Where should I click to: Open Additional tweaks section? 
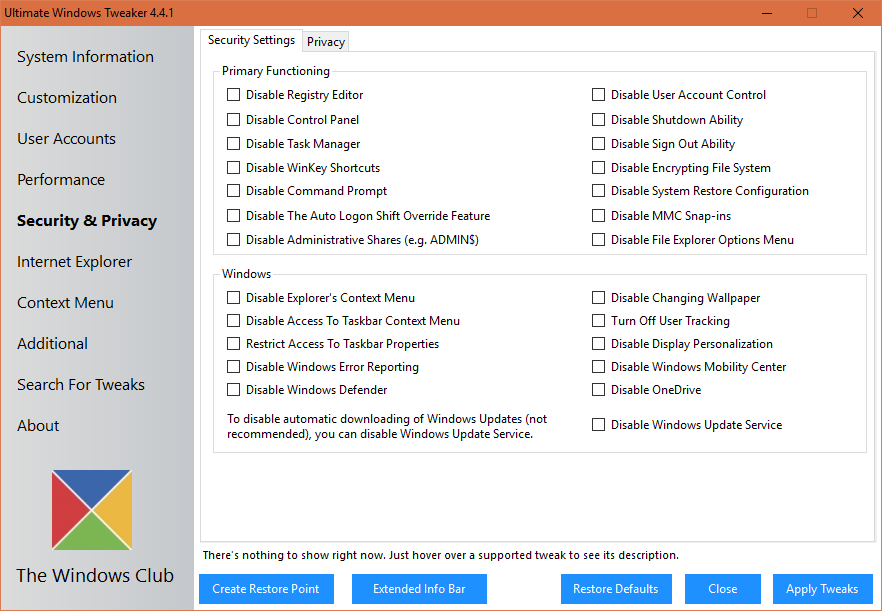coord(52,344)
